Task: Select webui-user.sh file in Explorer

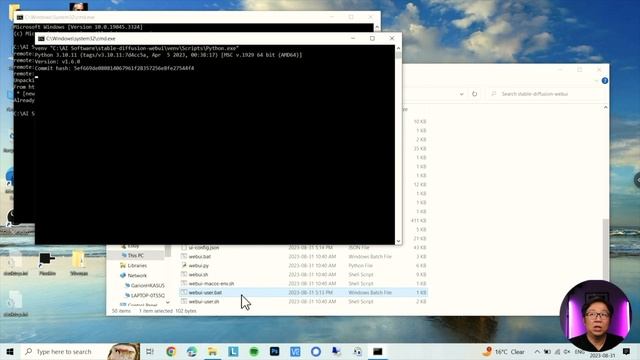Action: pyautogui.click(x=204, y=302)
